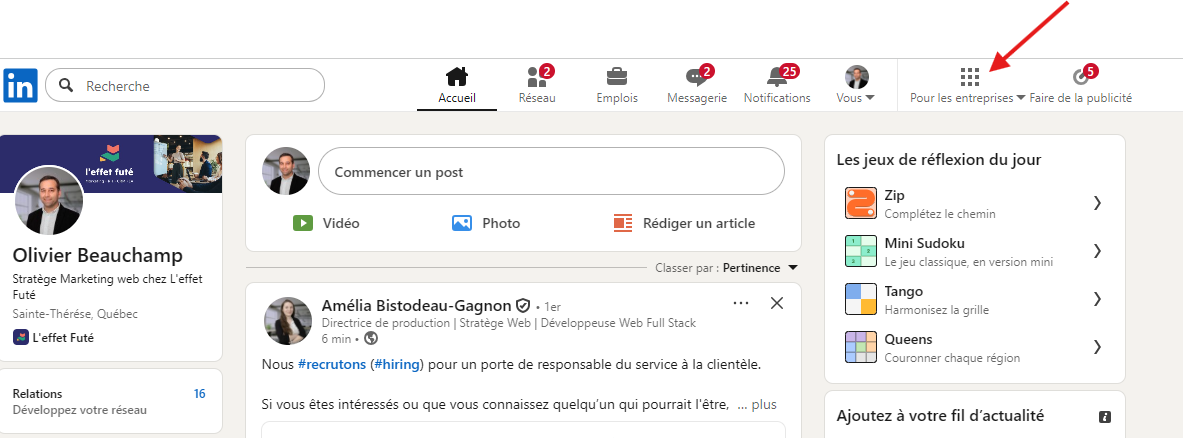Screen dimensions: 1183x438
Task: Open the Zip game chevron
Action: coord(1097,203)
